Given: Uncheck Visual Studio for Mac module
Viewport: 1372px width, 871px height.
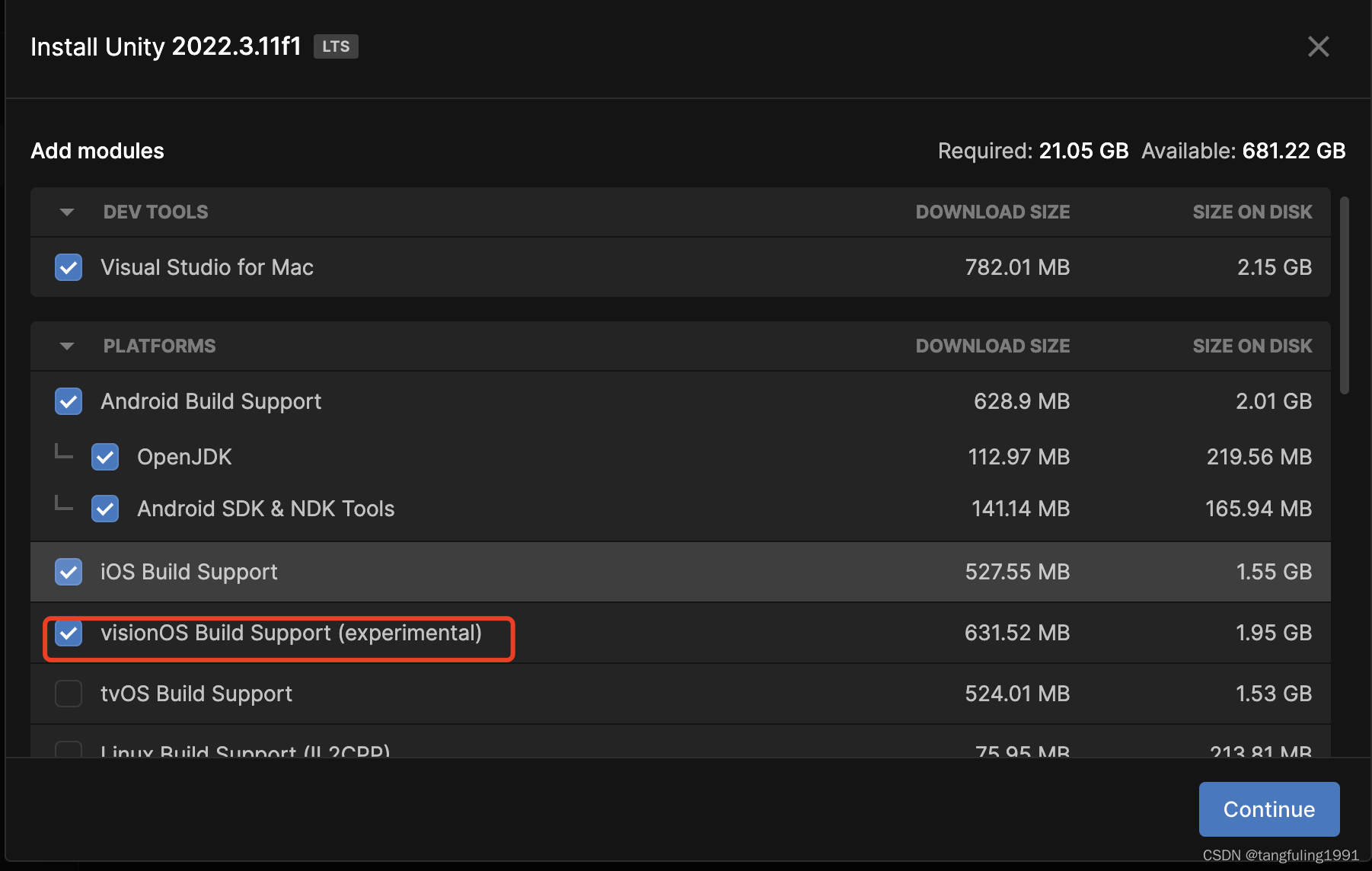Looking at the screenshot, I should (69, 267).
